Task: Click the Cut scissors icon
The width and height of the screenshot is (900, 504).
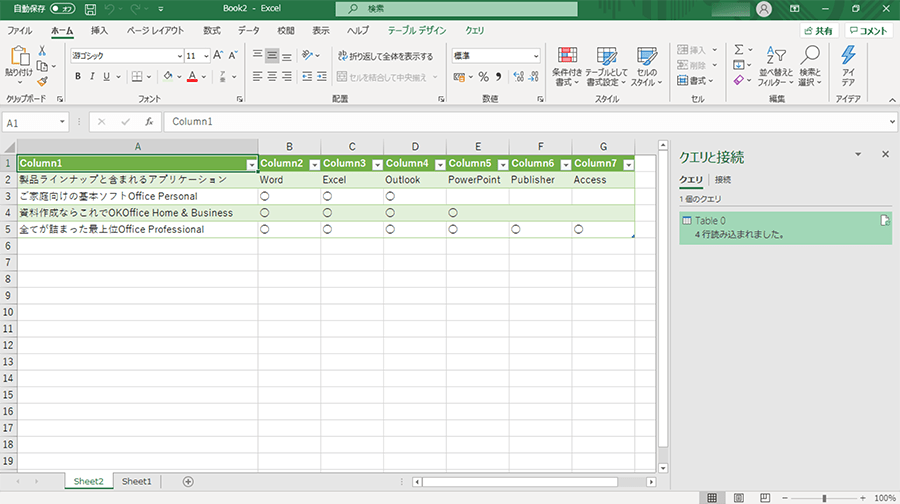Action: click(42, 51)
